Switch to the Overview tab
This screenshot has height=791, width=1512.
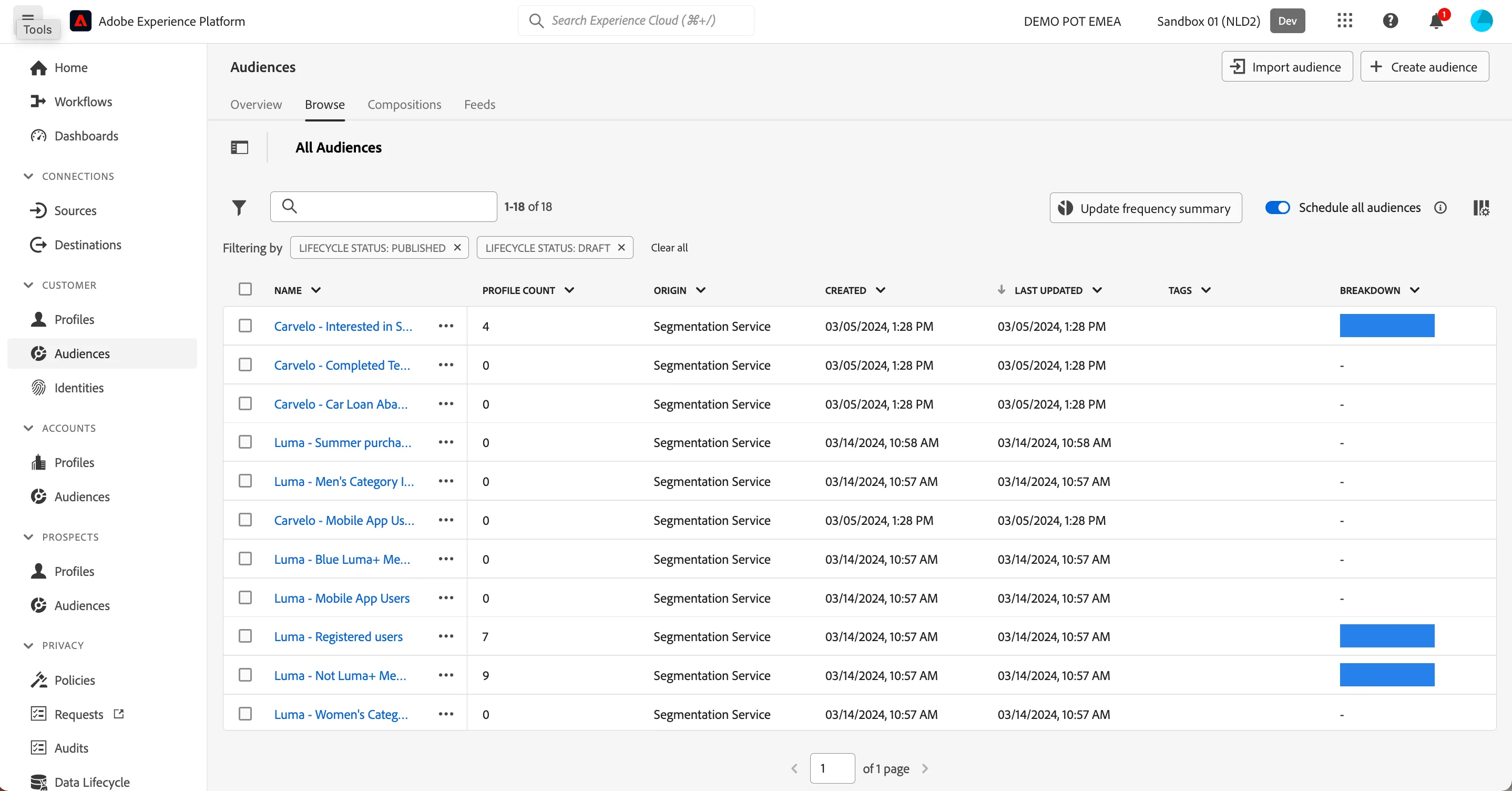point(256,105)
